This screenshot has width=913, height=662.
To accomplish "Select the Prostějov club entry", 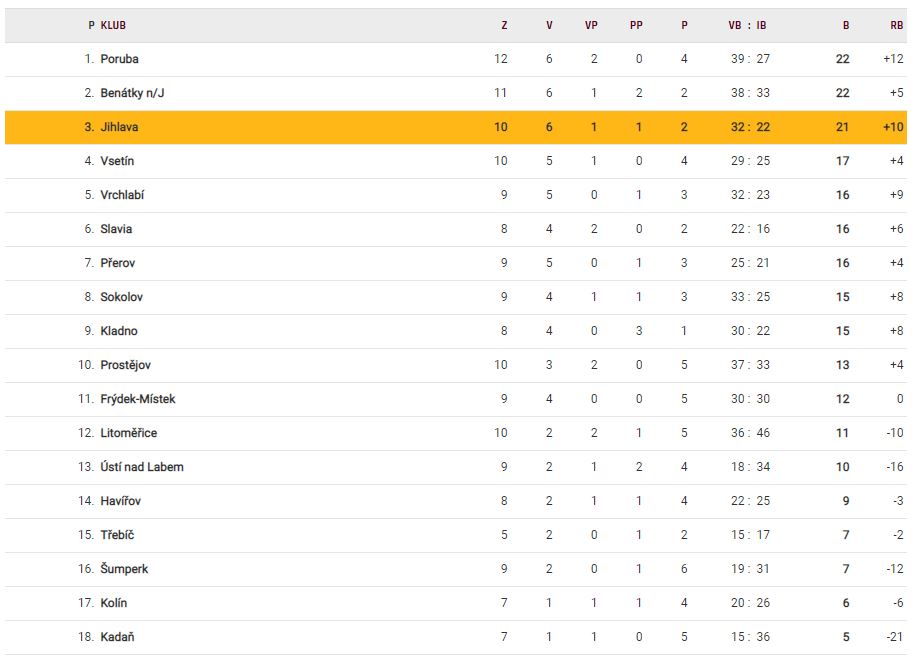I will coord(125,365).
